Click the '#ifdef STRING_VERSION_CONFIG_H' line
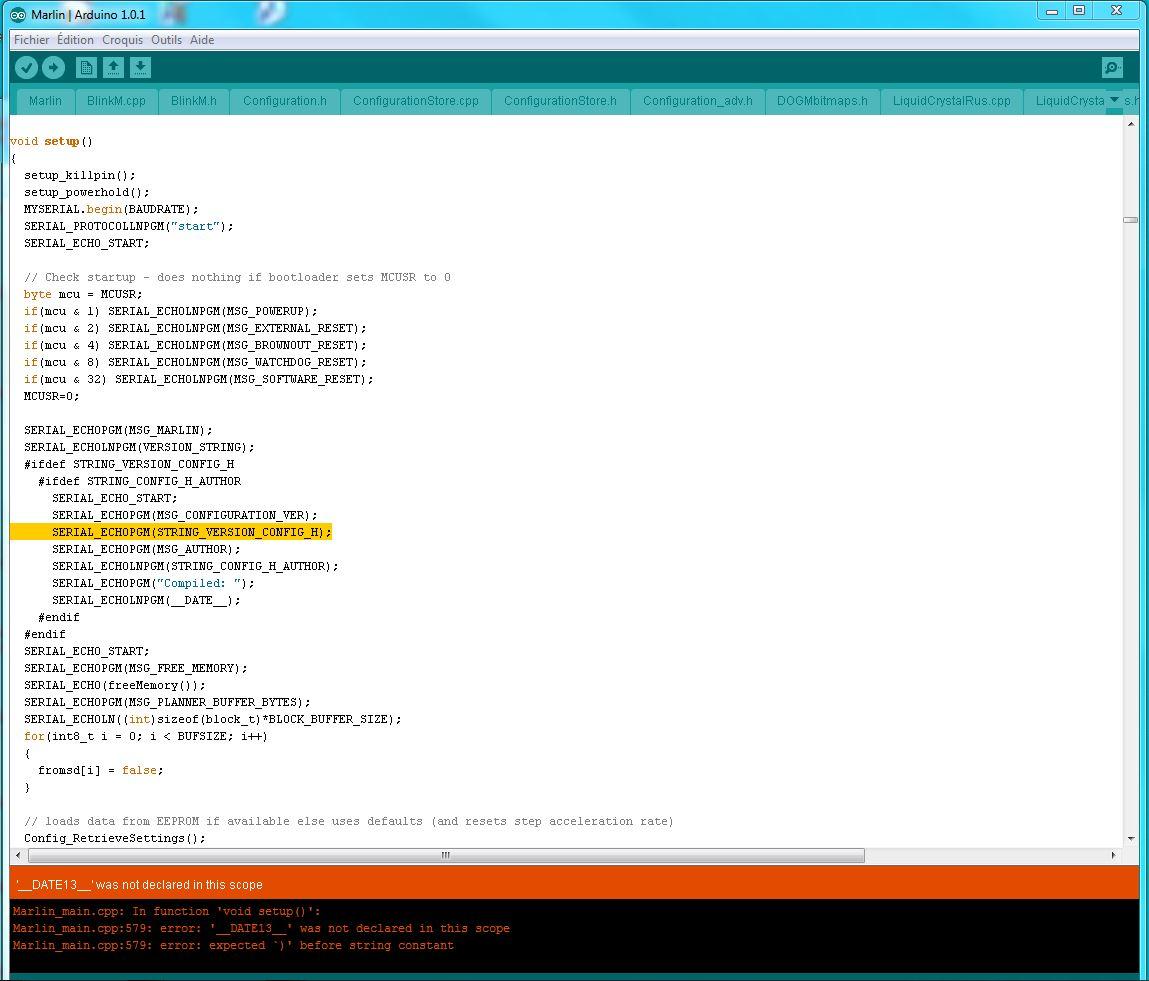This screenshot has width=1149, height=981. pos(129,464)
